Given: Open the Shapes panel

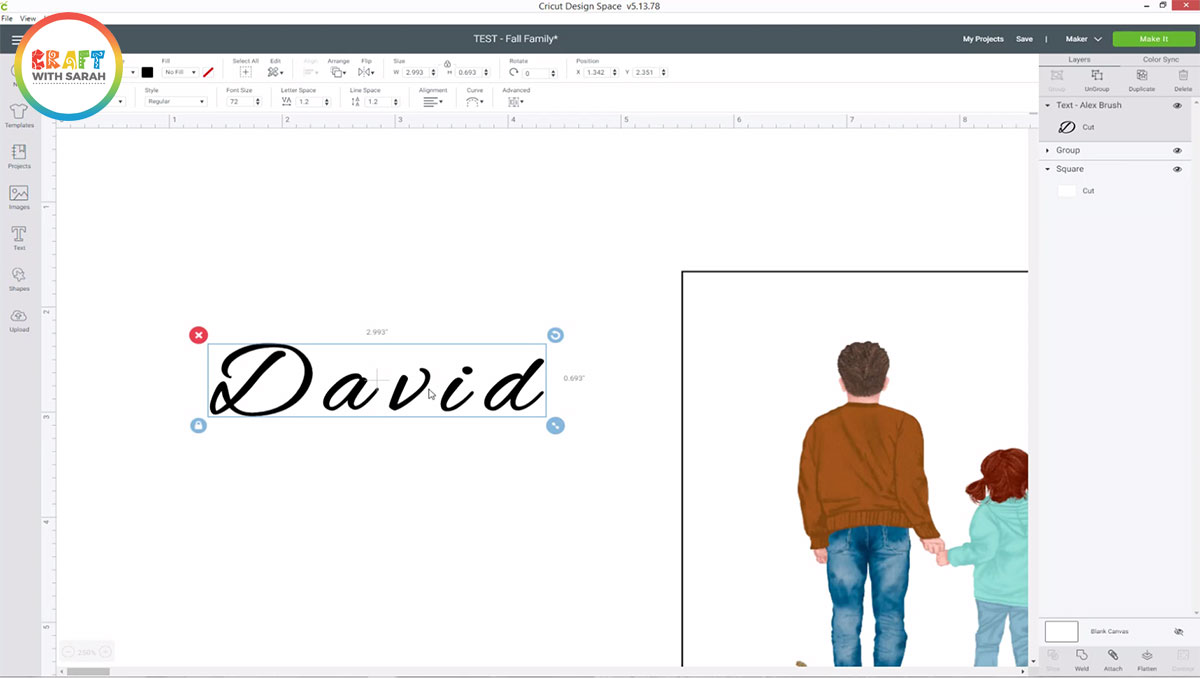Looking at the screenshot, I should click(x=18, y=278).
